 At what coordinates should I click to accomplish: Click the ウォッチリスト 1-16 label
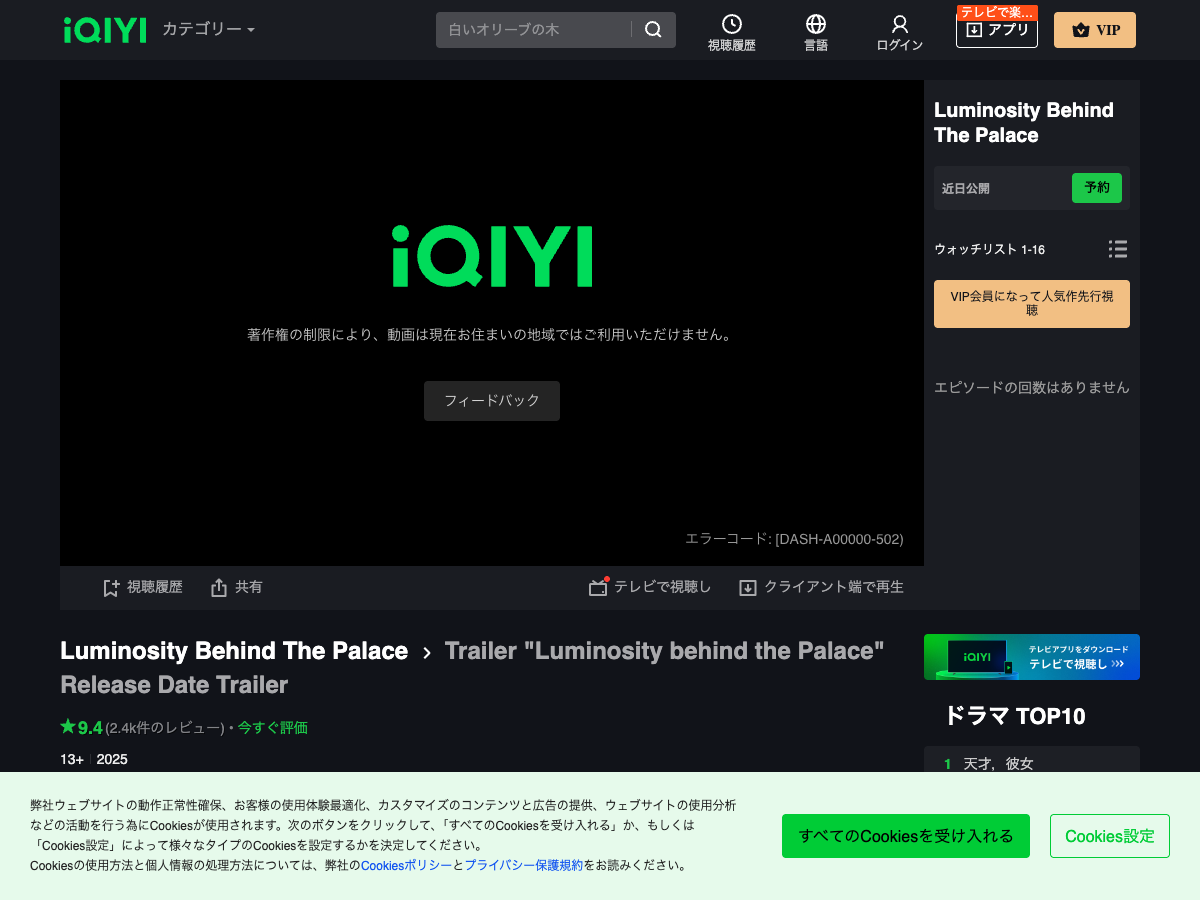pos(989,249)
